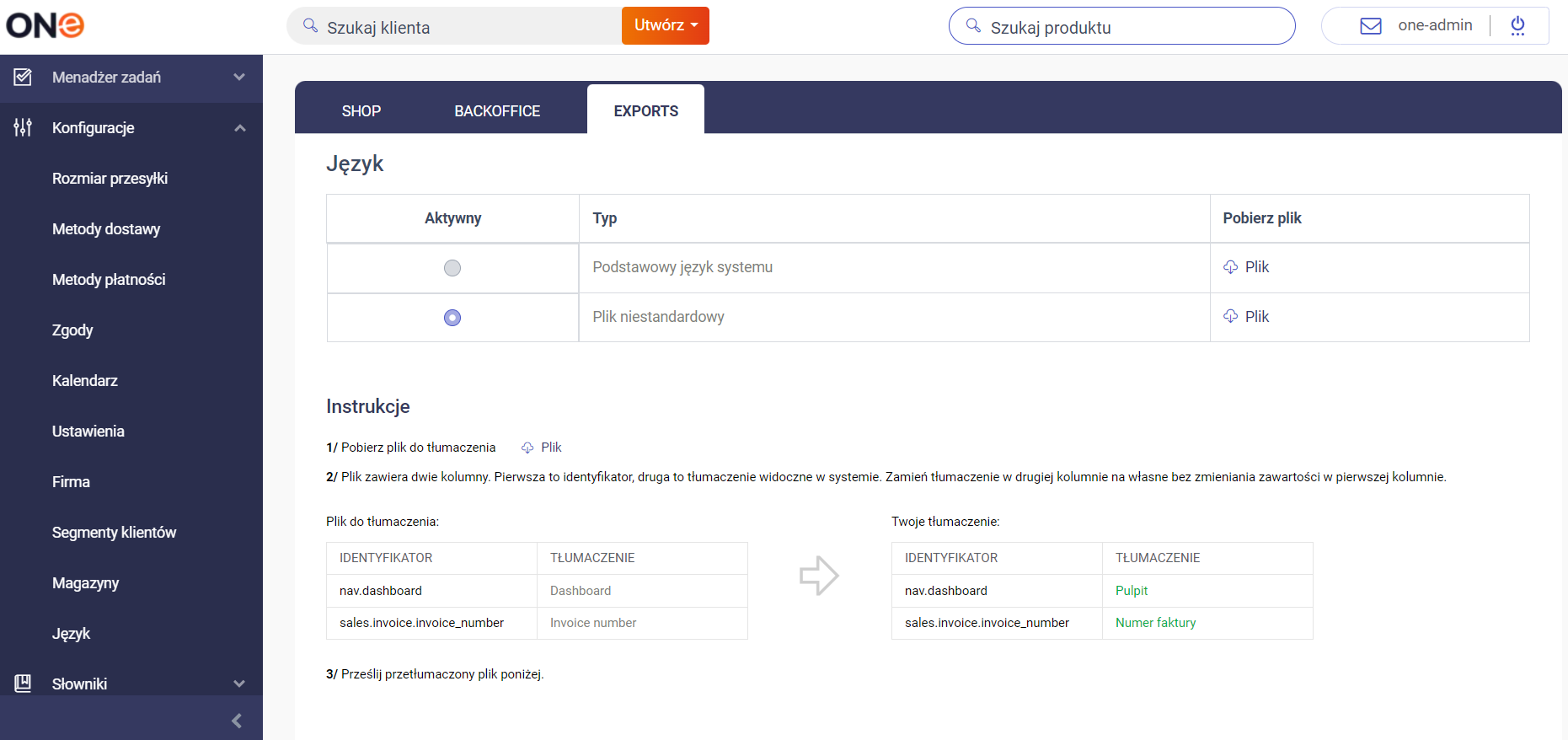Click the Menadżer zadań label

click(106, 78)
